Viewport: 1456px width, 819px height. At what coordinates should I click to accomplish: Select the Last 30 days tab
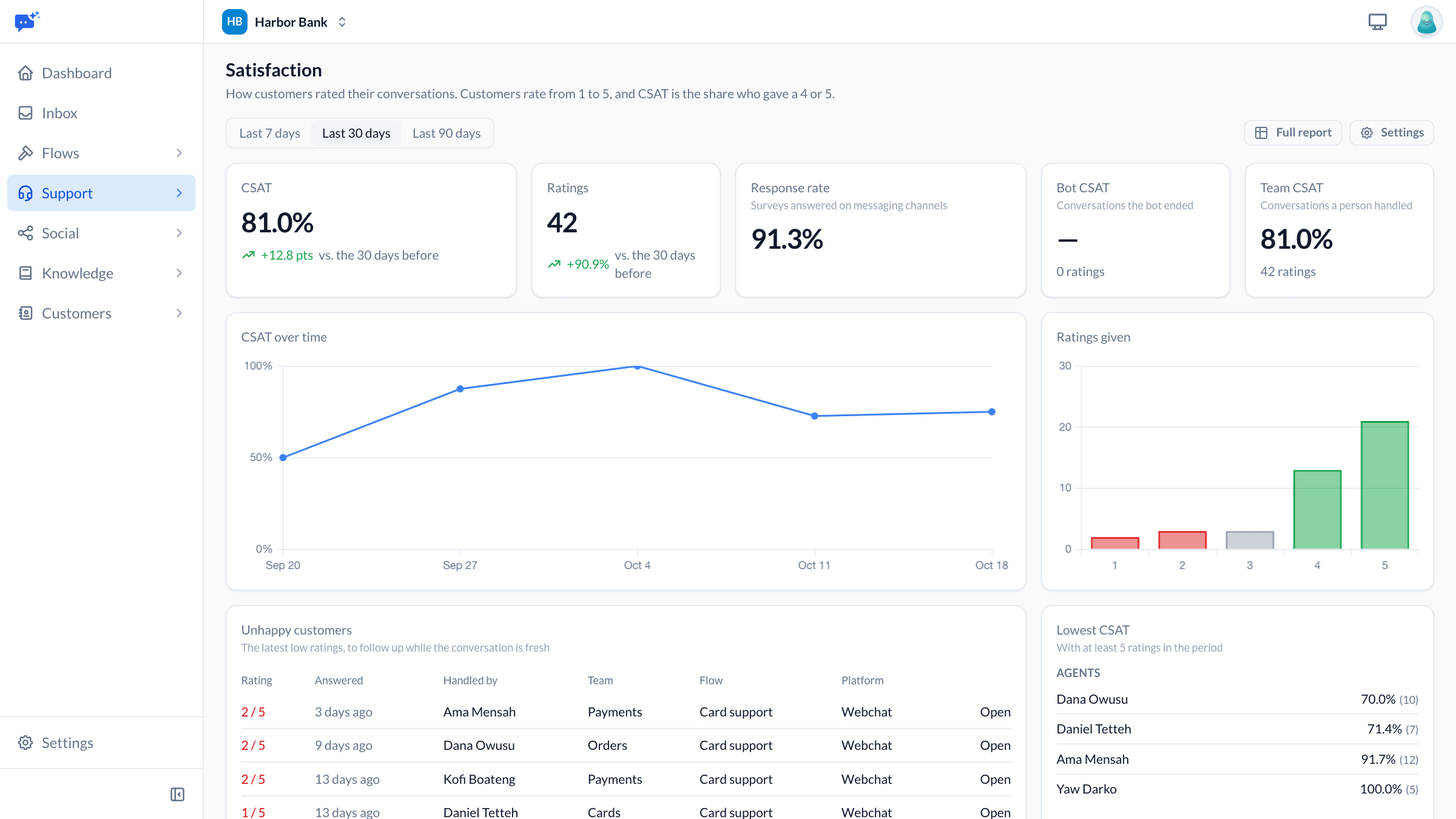point(356,133)
